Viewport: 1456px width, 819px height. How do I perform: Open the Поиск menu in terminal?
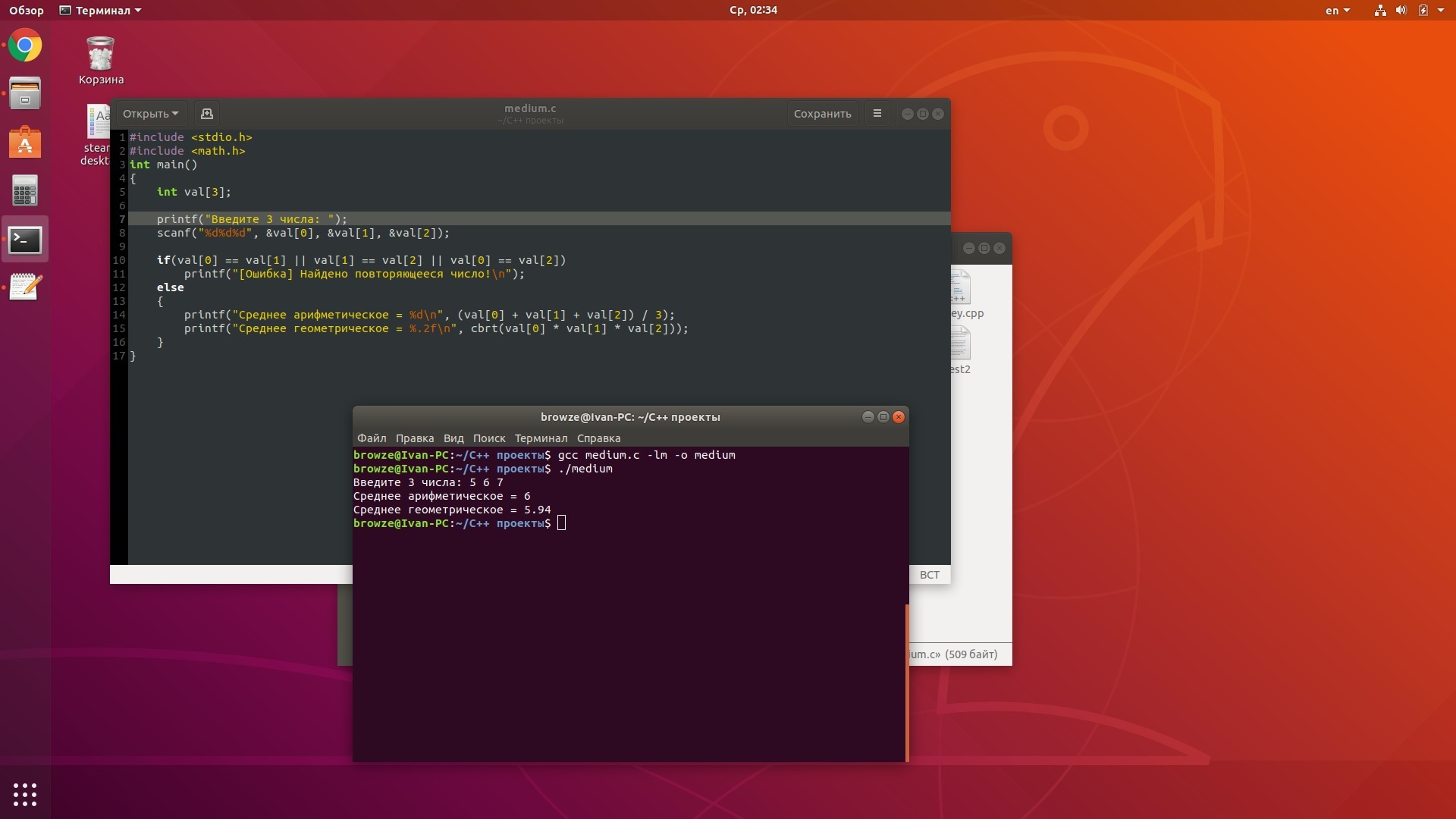click(x=489, y=438)
